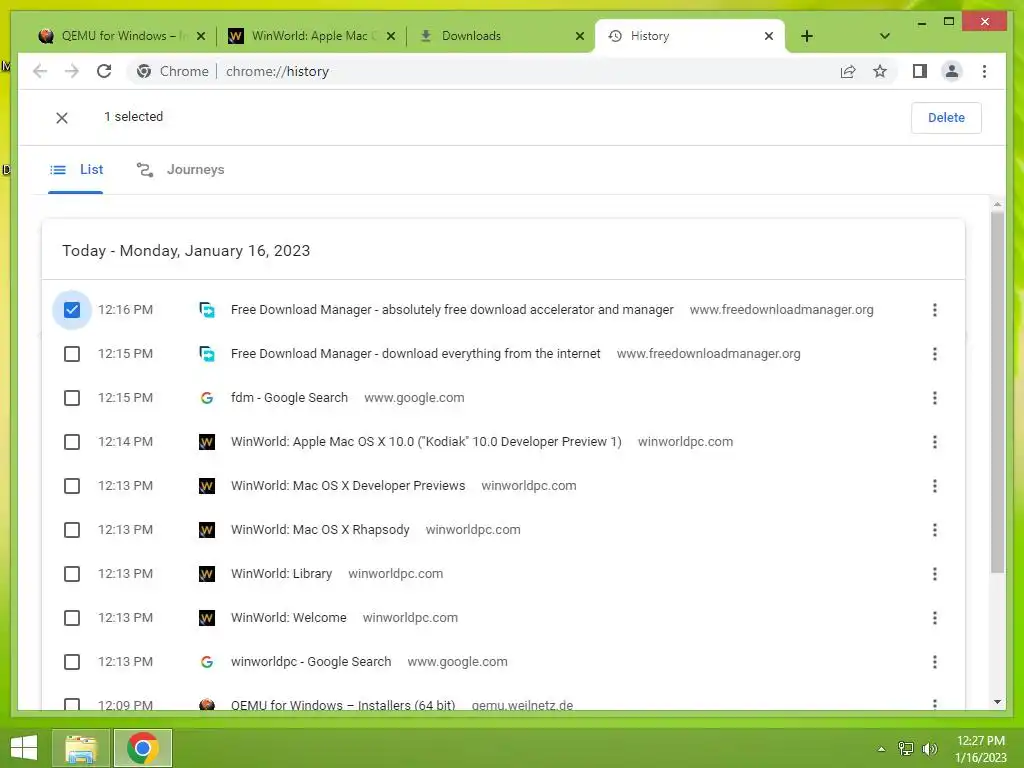
Task: Tick the winworldpc - Google Search checkbox
Action: (72, 662)
